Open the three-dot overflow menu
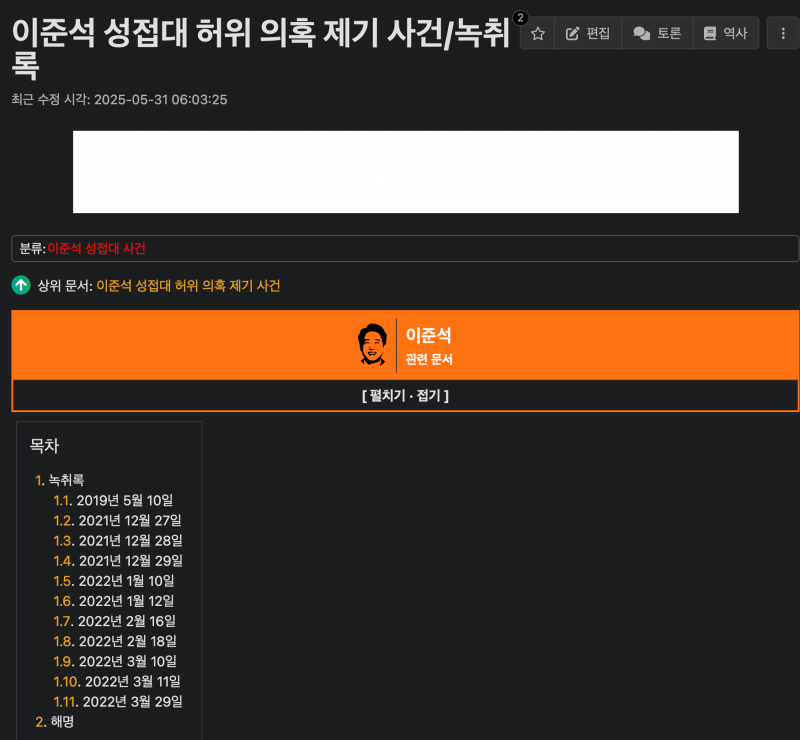Viewport: 800px width, 740px height. (x=784, y=33)
